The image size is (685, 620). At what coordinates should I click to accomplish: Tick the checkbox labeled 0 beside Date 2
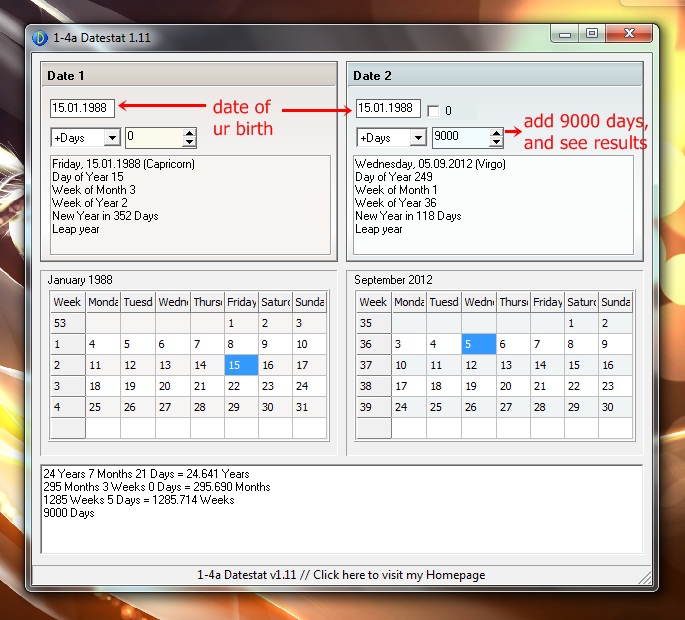pos(433,111)
